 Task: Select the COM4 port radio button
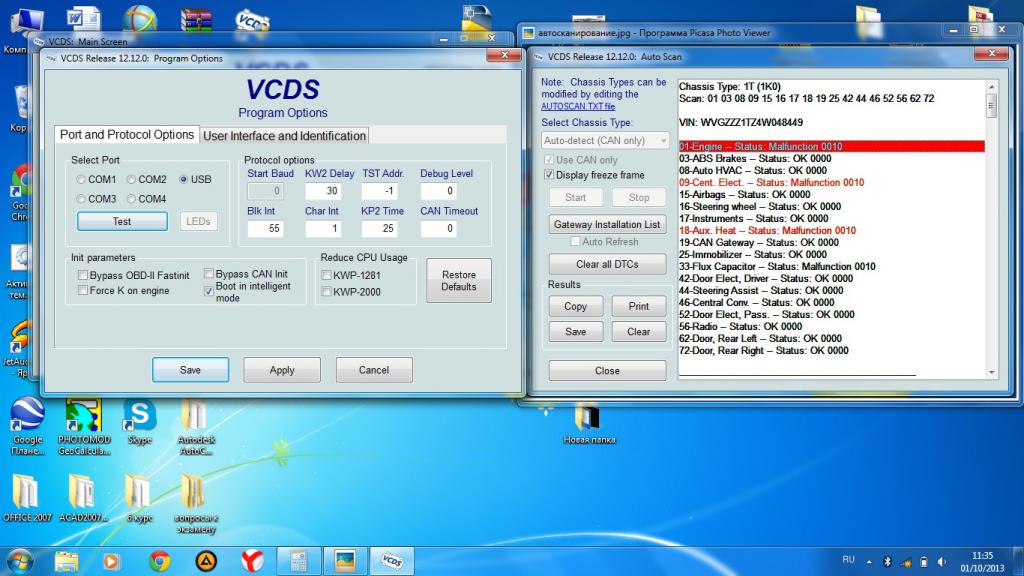pyautogui.click(x=131, y=199)
